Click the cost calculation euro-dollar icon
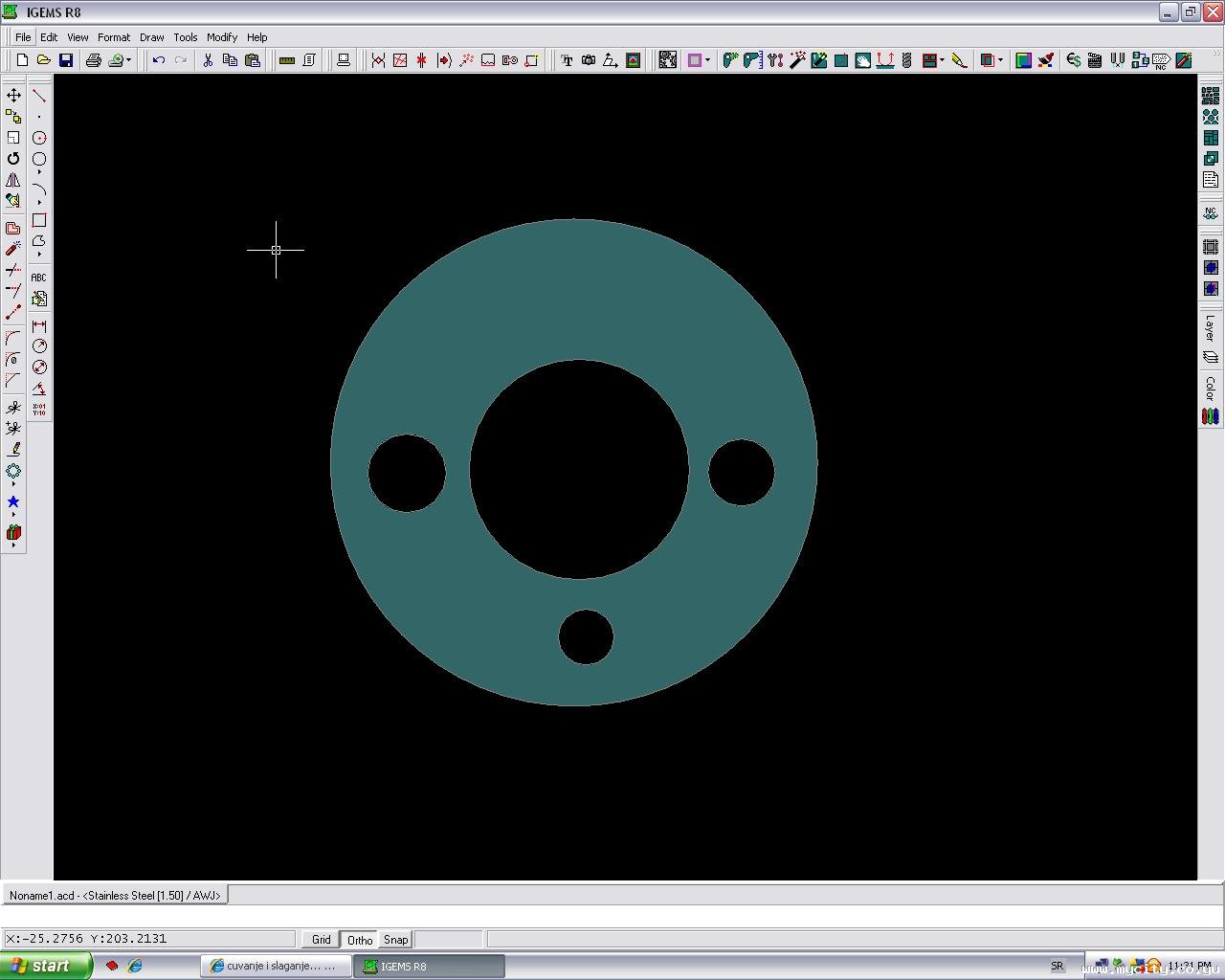This screenshot has height=980, width=1225. [1074, 60]
